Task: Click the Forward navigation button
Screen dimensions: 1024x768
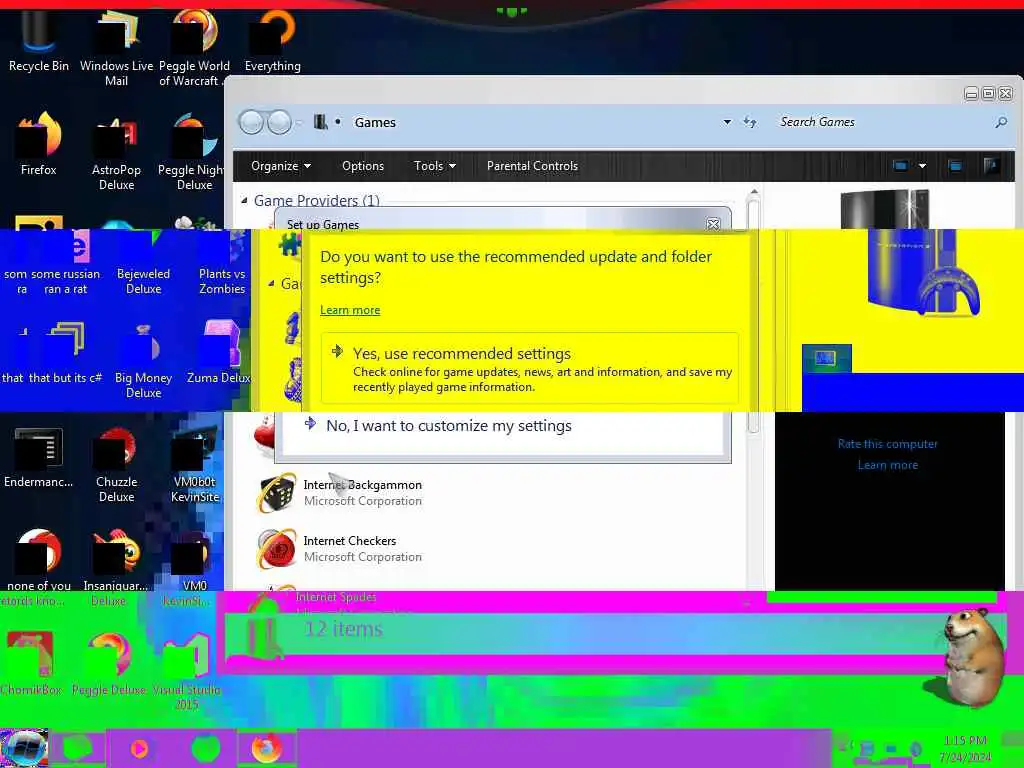Action: 280,122
